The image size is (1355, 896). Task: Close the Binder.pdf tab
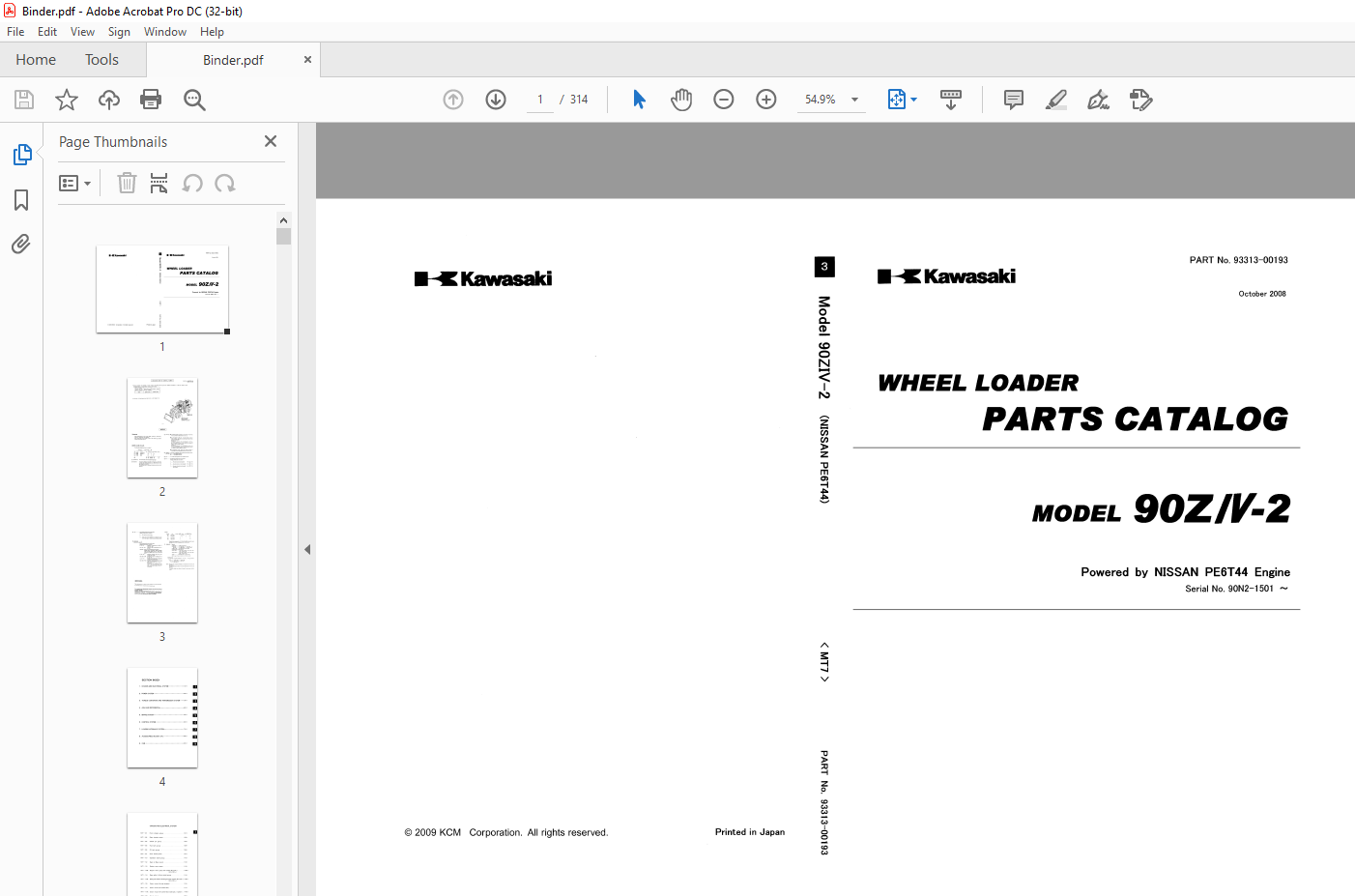coord(307,59)
